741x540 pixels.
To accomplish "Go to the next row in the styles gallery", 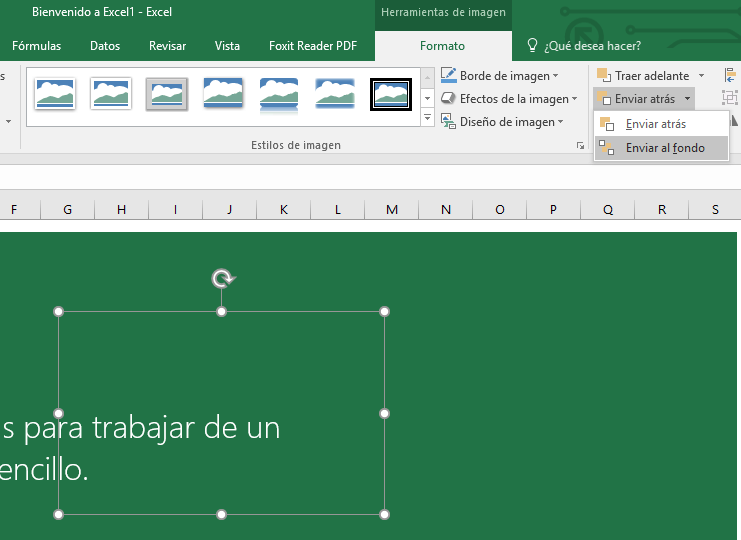I will (427, 98).
